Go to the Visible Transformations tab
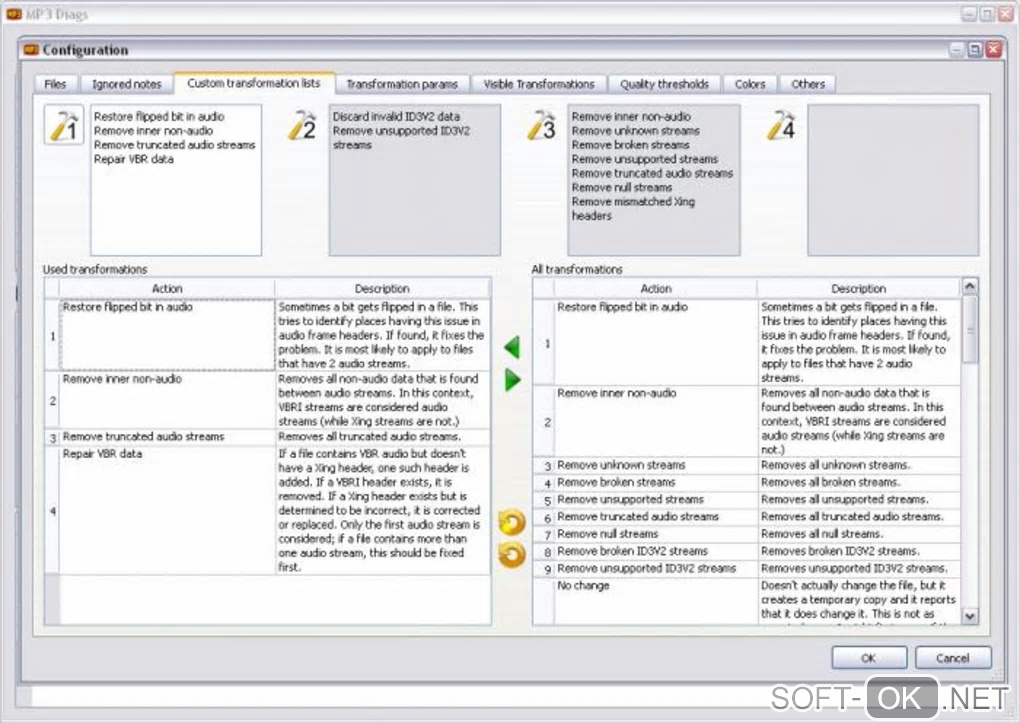Screen dimensions: 1020x723 (539, 84)
